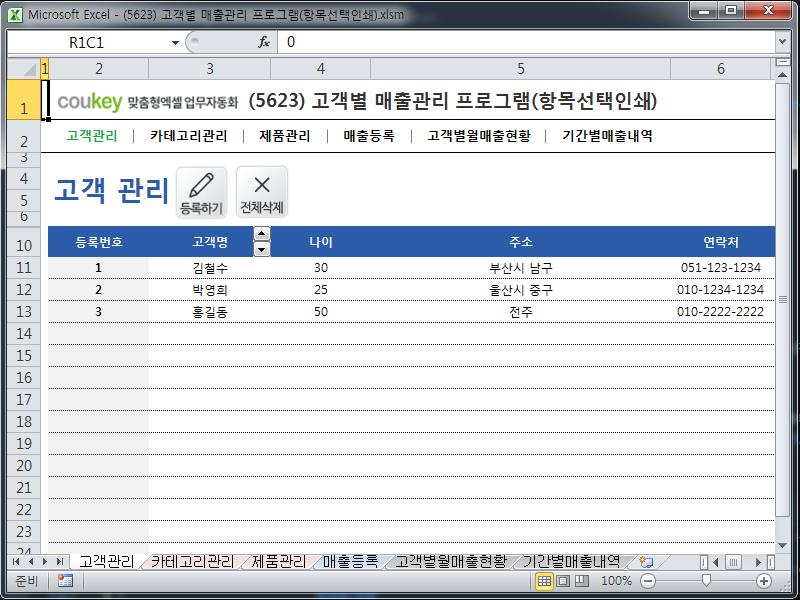Viewport: 800px width, 600px height.
Task: Click the spinner up arrow beside 고객명
Action: 262,234
